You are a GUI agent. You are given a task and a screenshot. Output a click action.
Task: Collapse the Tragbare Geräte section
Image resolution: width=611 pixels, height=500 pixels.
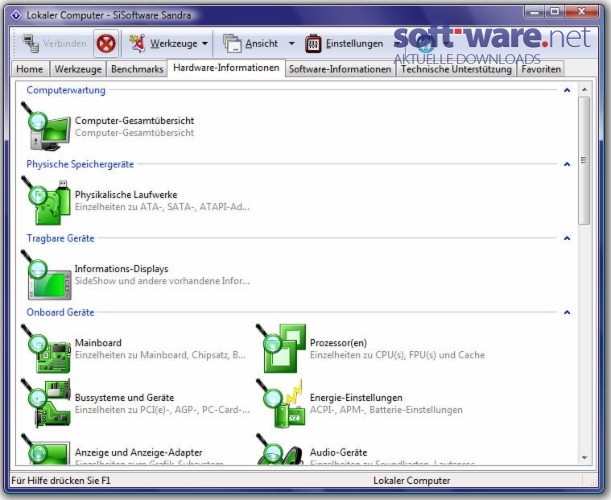(567, 239)
